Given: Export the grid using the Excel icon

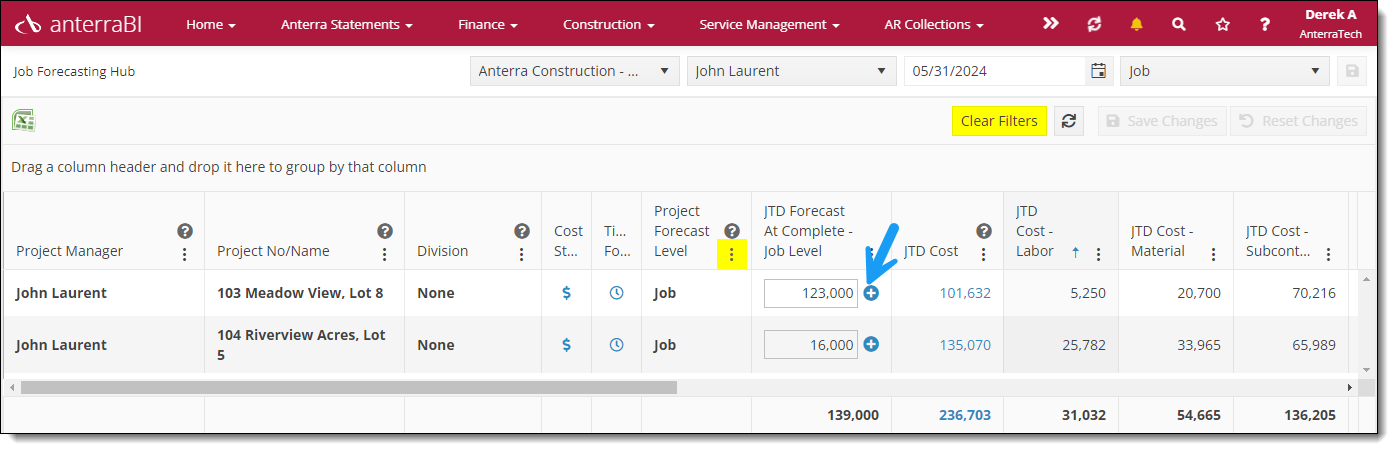Looking at the screenshot, I should [24, 121].
